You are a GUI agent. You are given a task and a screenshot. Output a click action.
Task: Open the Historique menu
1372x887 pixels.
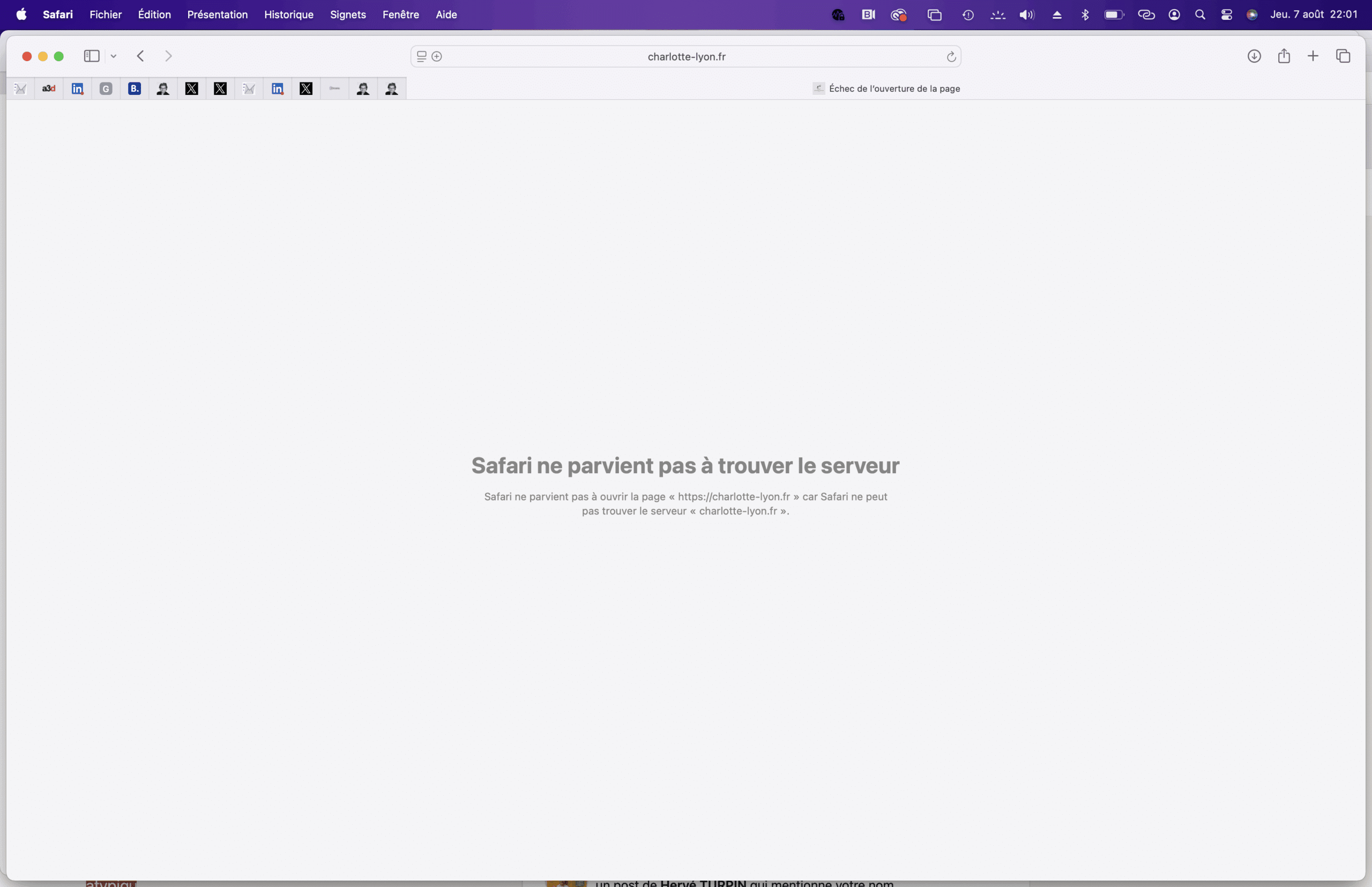pos(288,14)
